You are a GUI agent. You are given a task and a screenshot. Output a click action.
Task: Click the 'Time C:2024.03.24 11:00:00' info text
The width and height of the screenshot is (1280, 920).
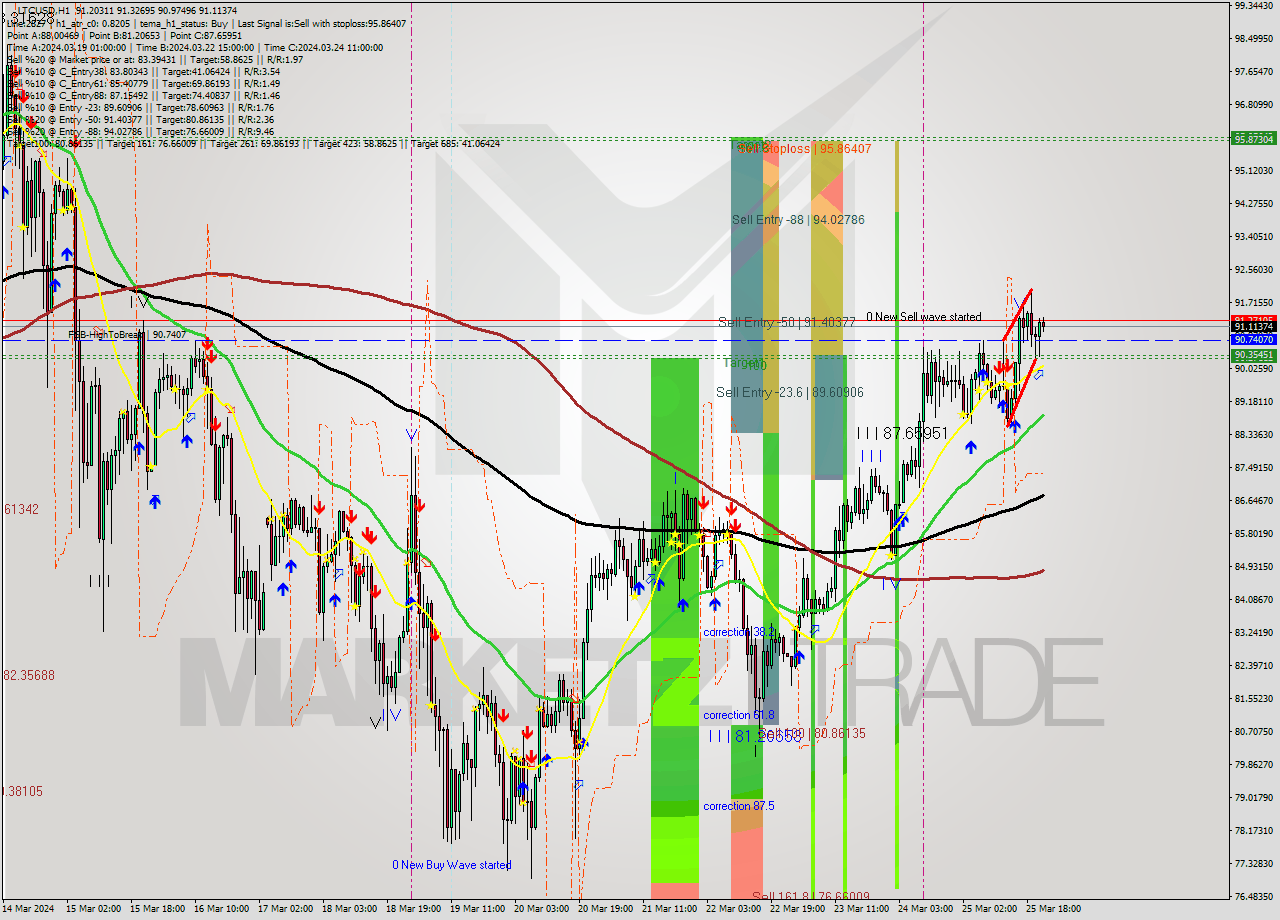[324, 47]
